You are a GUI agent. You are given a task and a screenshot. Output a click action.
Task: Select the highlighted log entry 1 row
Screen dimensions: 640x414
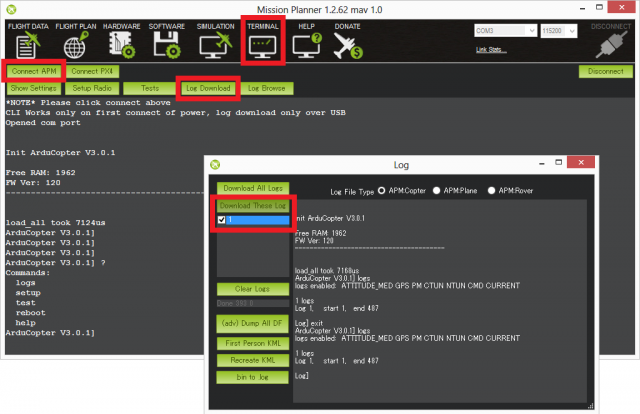tap(253, 220)
